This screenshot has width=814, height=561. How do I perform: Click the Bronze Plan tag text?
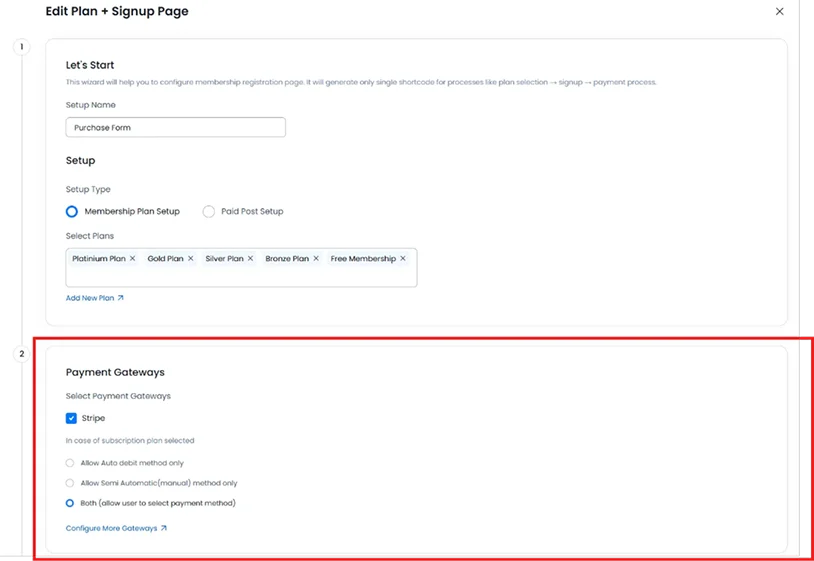click(x=287, y=258)
